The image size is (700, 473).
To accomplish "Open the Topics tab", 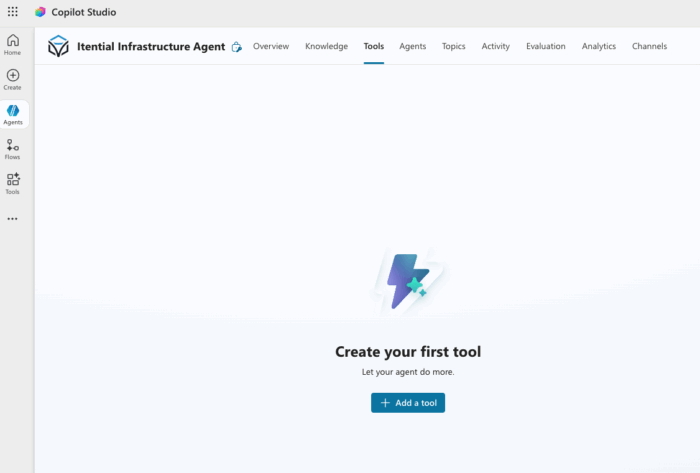I will pyautogui.click(x=454, y=46).
